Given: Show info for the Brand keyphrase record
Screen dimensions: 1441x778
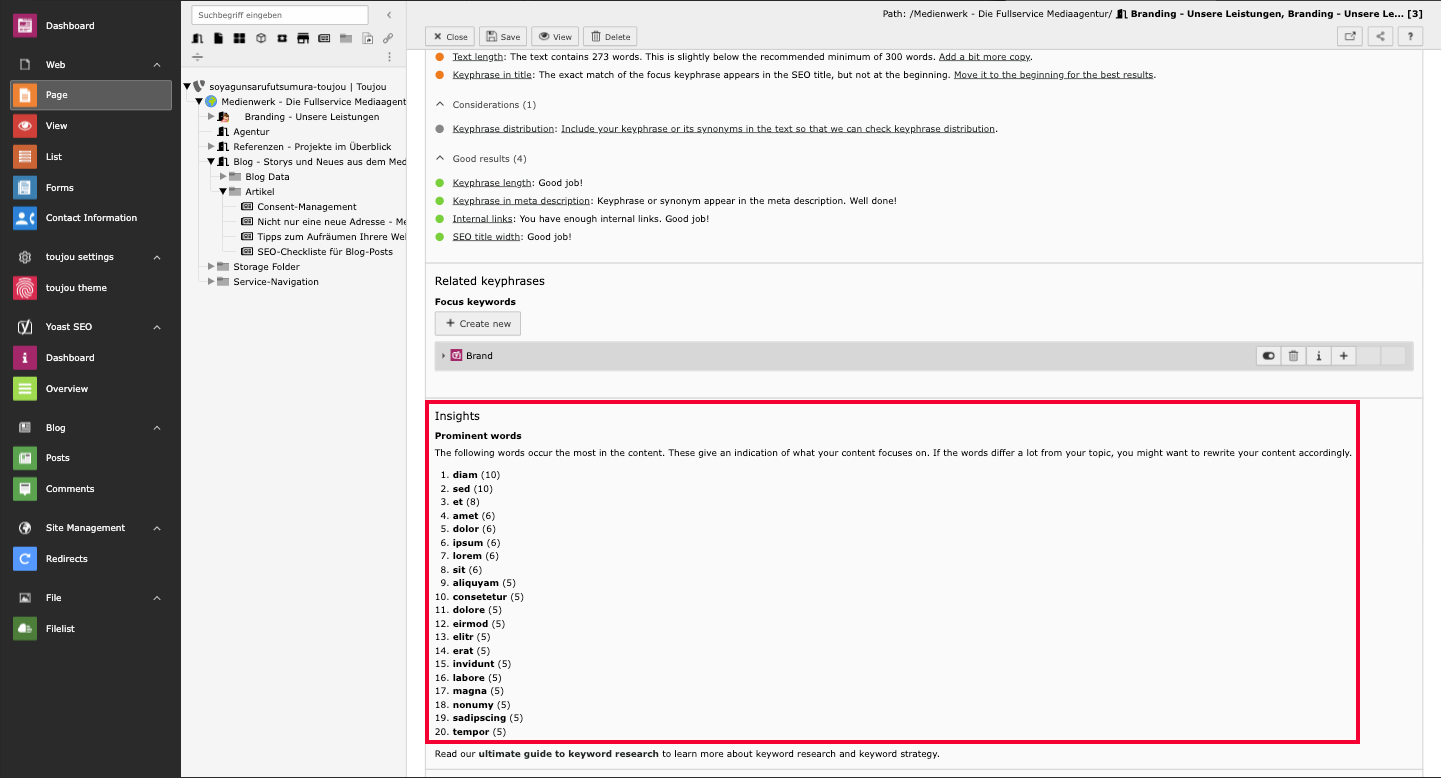Looking at the screenshot, I should point(1318,356).
